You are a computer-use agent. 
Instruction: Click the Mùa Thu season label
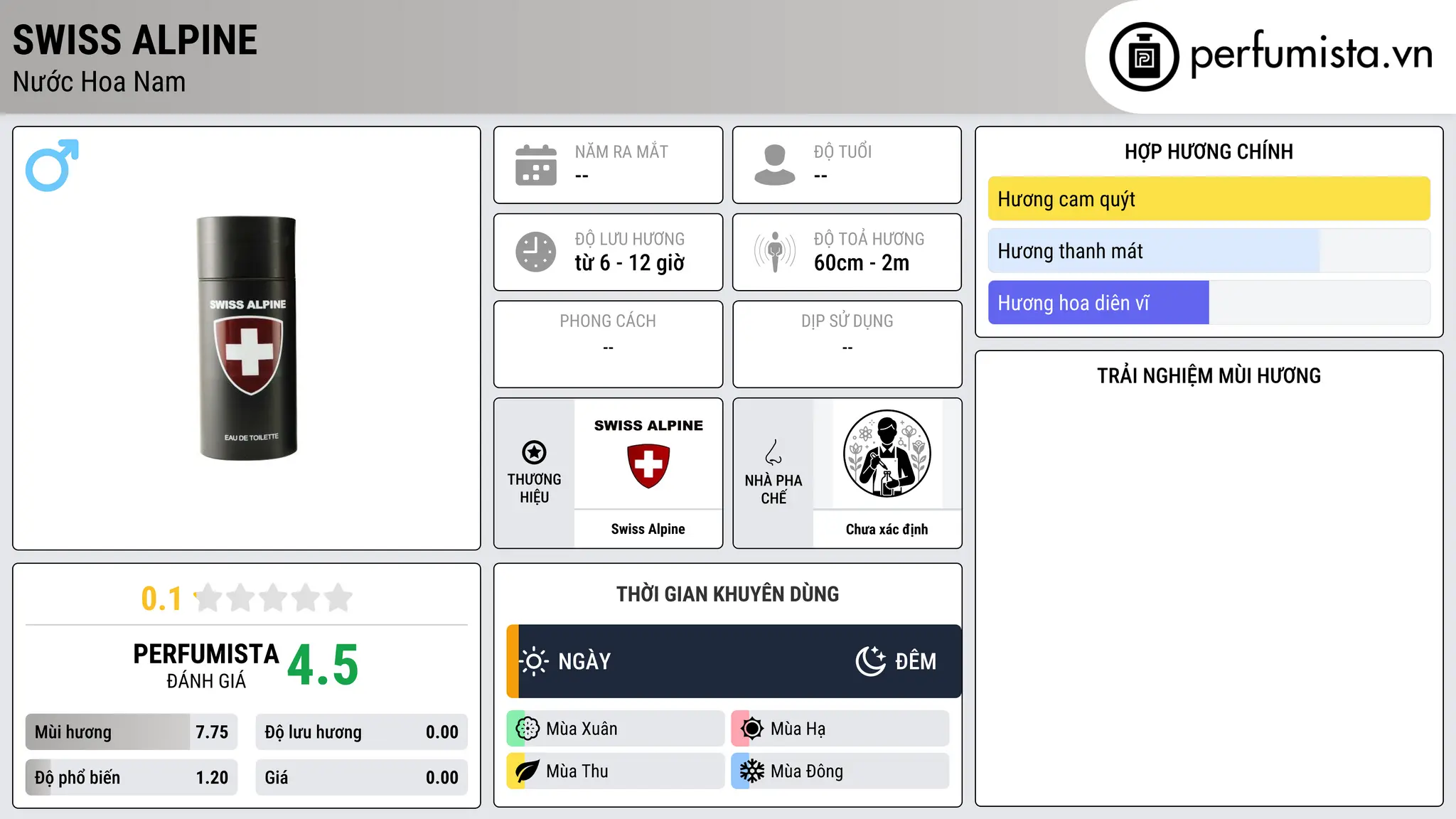tap(577, 771)
